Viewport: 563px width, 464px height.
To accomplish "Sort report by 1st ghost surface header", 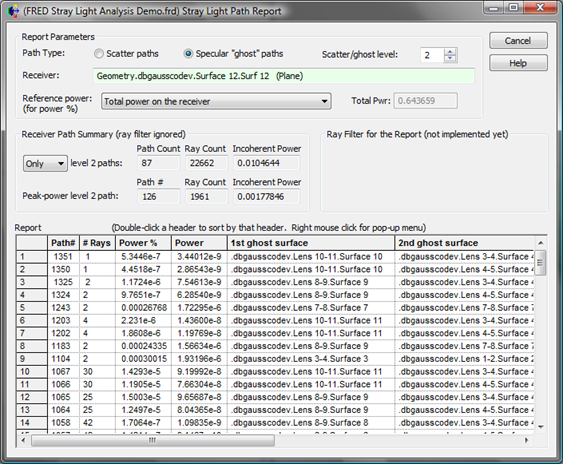I will (x=311, y=243).
